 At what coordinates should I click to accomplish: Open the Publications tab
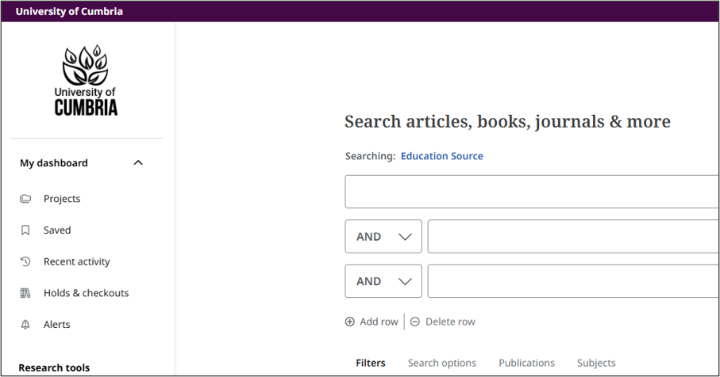pos(527,363)
